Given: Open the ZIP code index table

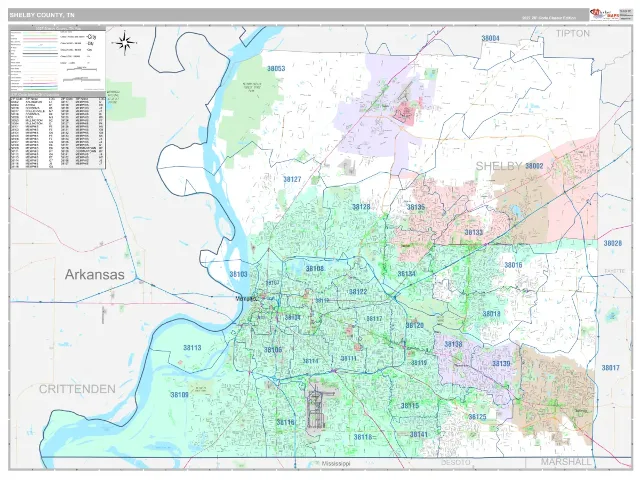Looking at the screenshot, I should pos(58,131).
